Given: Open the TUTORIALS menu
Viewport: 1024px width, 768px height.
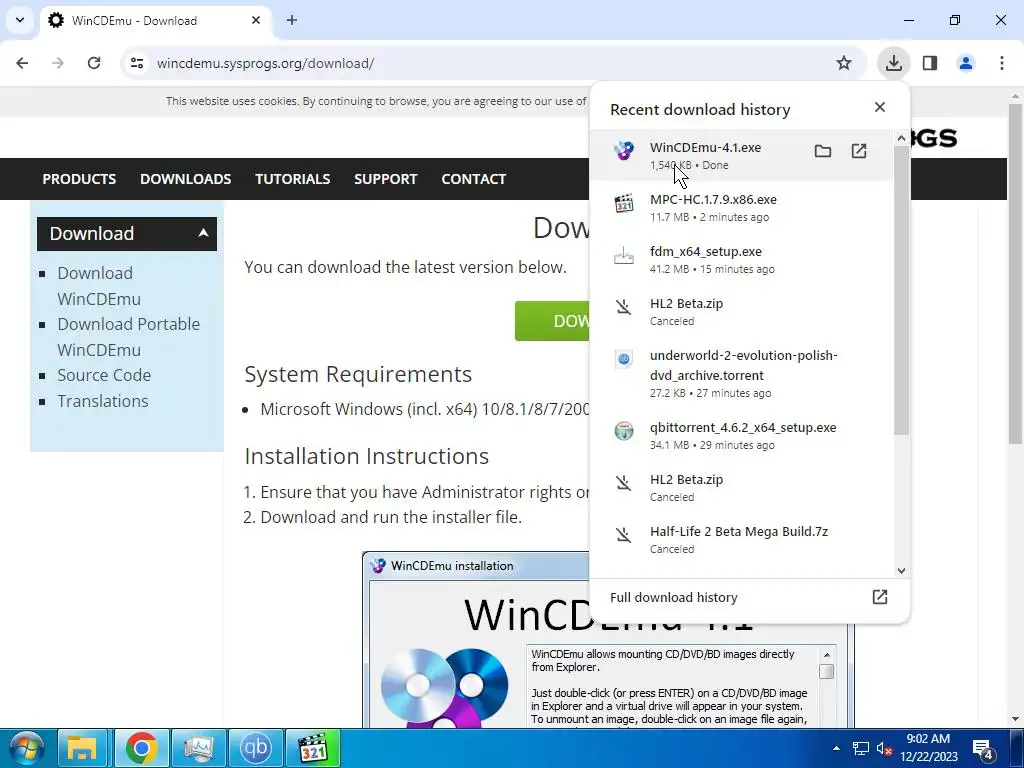Looking at the screenshot, I should click(293, 179).
